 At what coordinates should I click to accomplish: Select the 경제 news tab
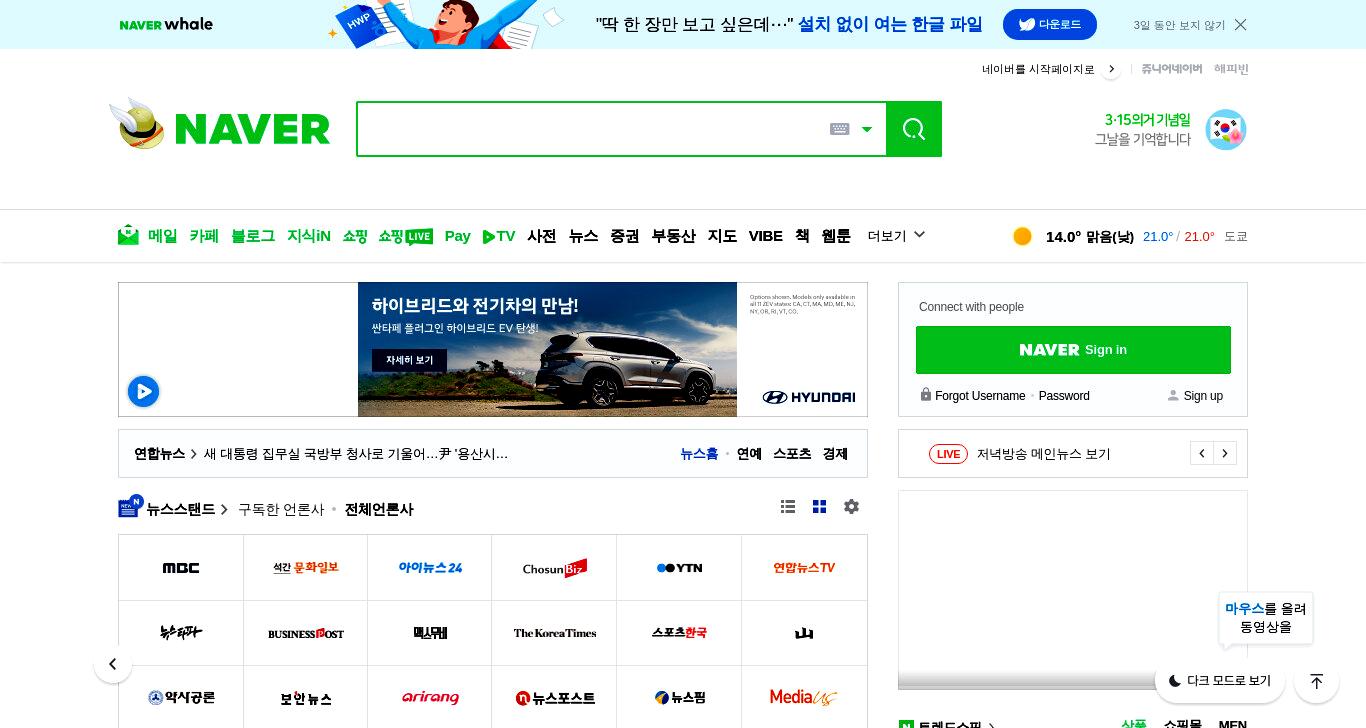(x=835, y=454)
